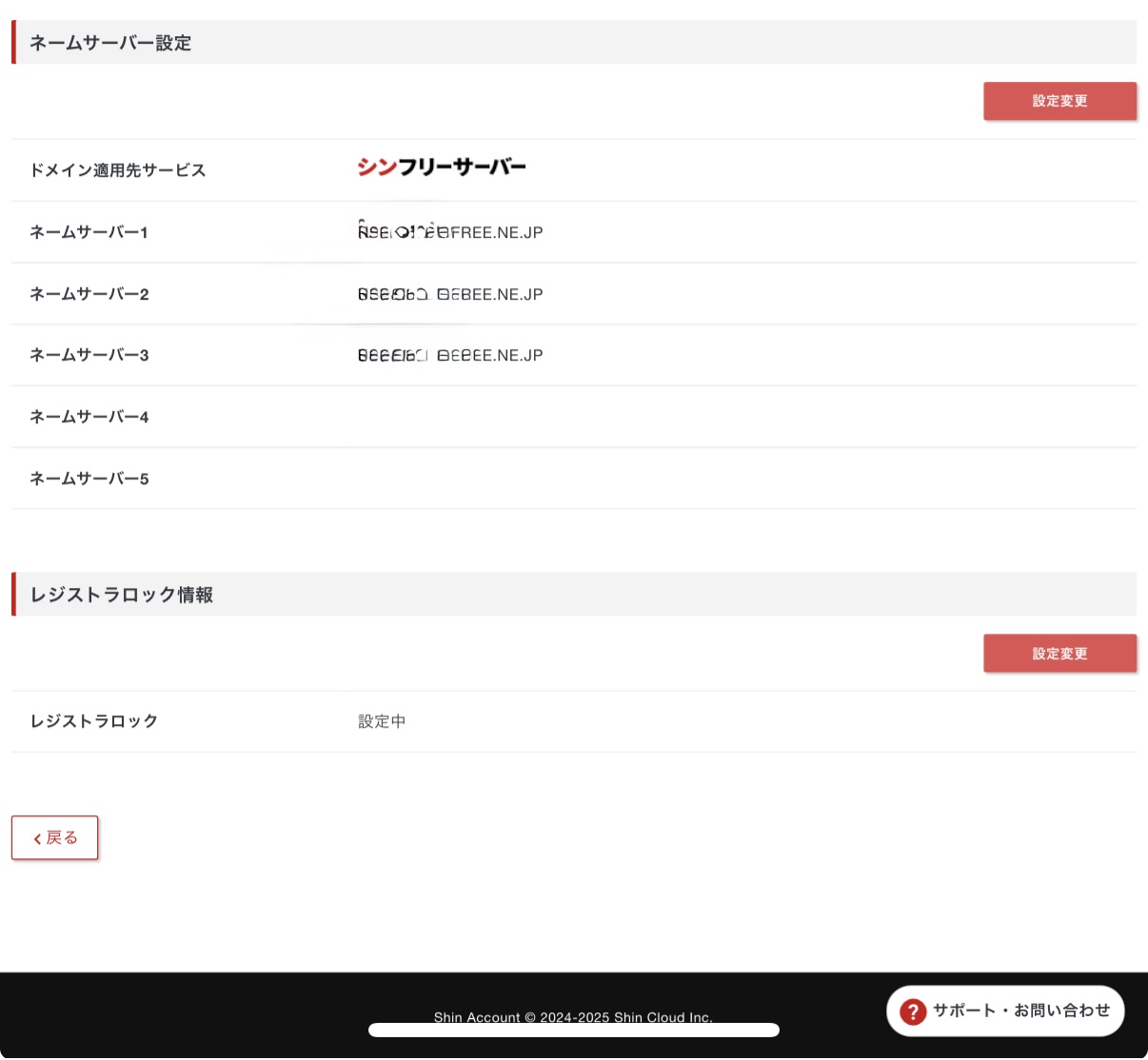Screen dimensions: 1148x1060
Task: Click the シンフリーサーバー logo
Action: [x=442, y=167]
